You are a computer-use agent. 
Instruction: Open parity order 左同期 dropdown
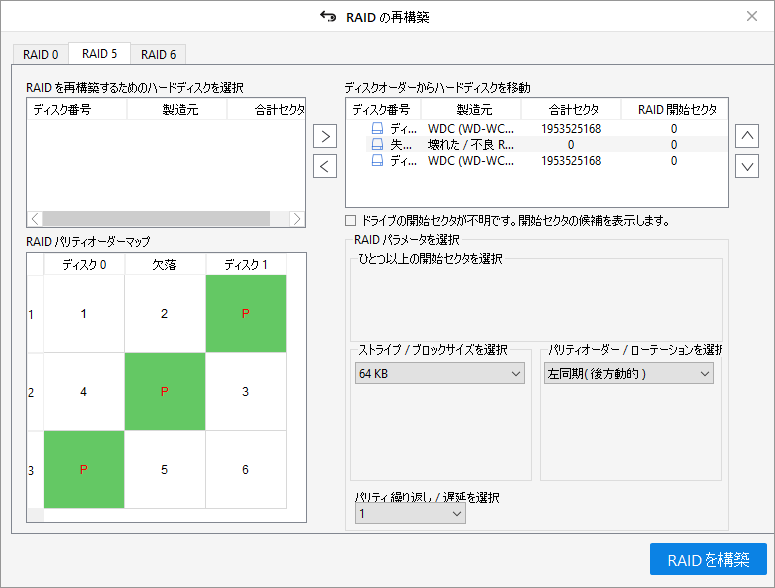[629, 374]
